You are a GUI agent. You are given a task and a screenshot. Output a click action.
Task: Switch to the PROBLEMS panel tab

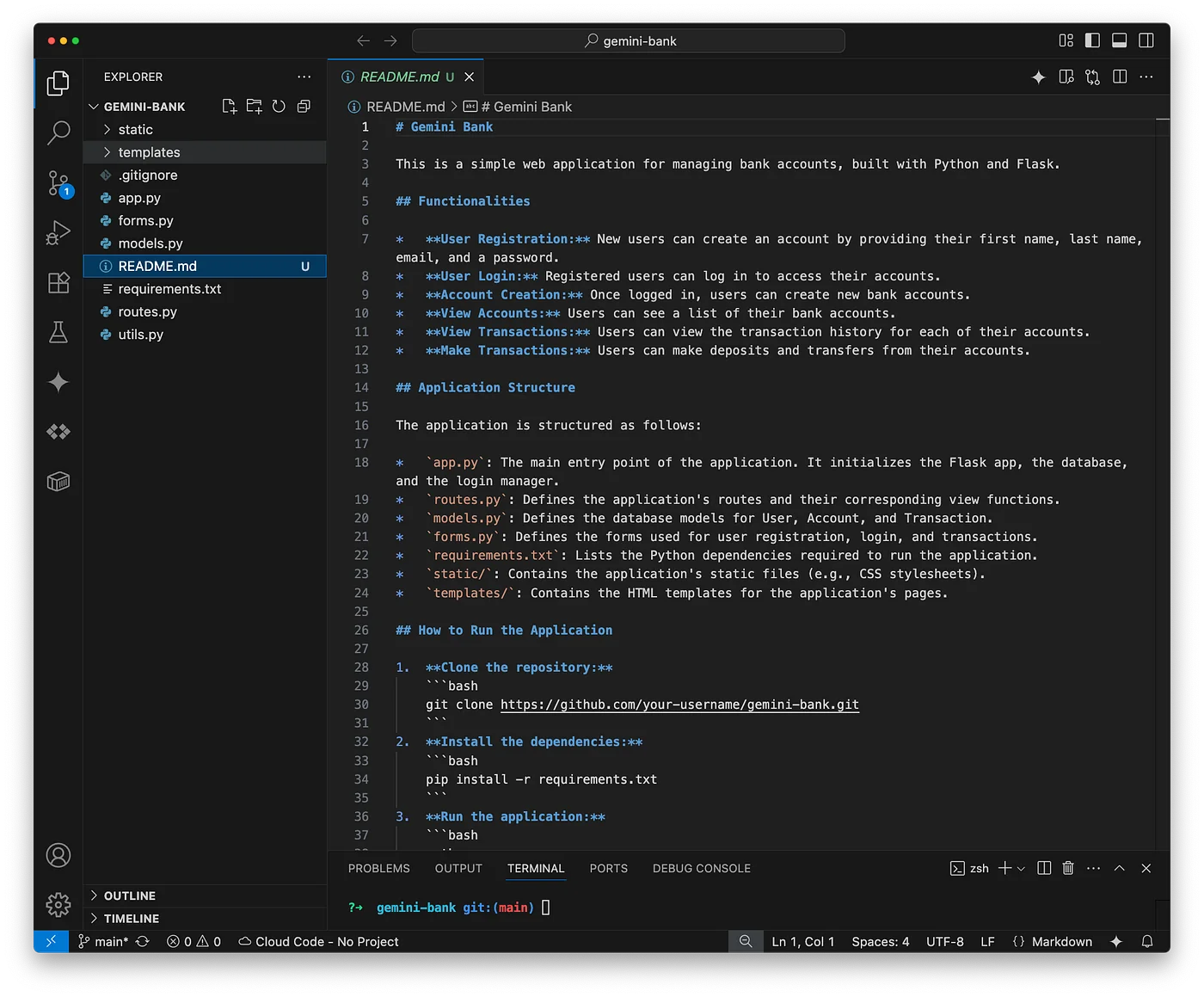point(378,869)
